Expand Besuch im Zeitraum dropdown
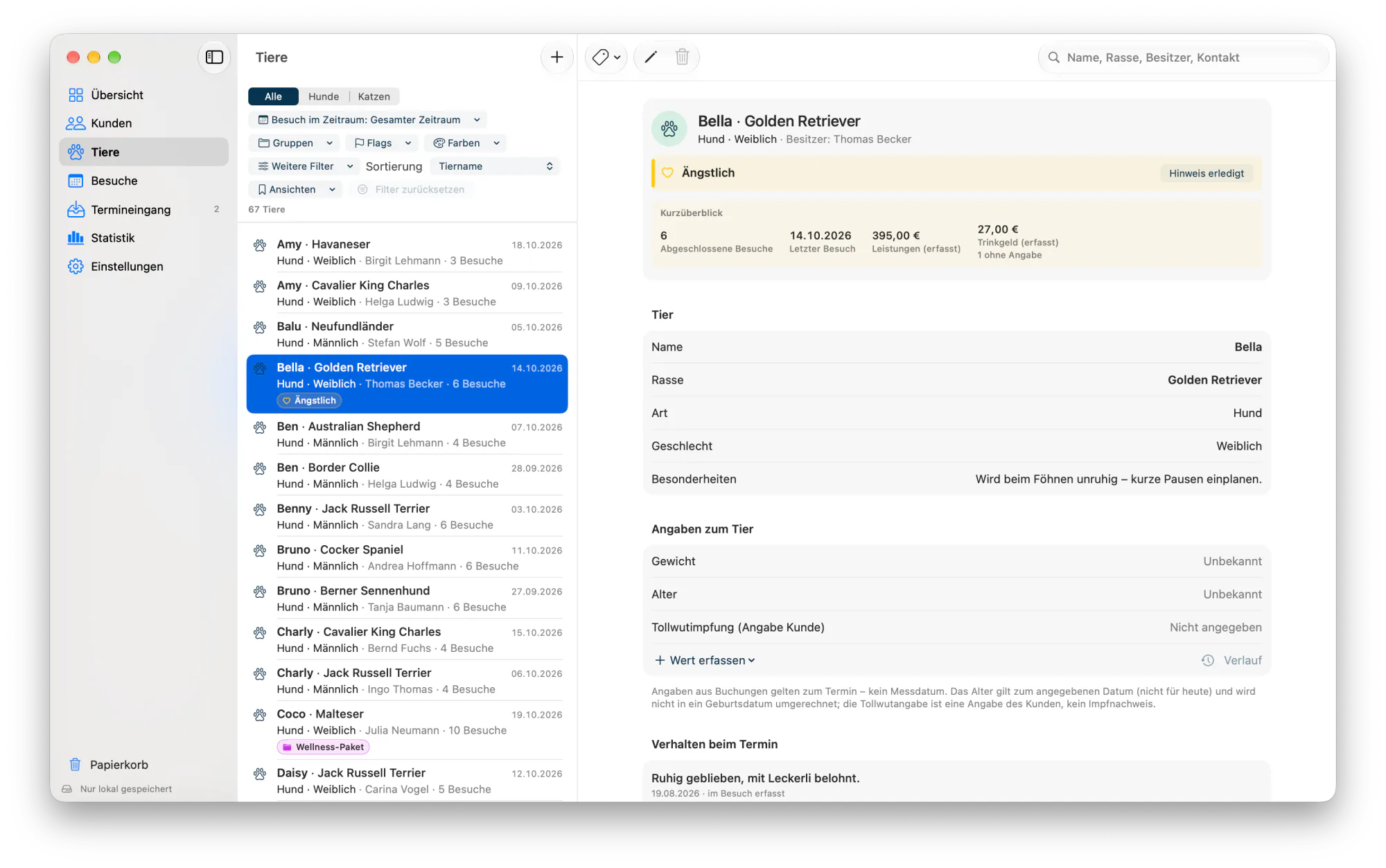Screen dimensions: 1386x868 (368, 120)
